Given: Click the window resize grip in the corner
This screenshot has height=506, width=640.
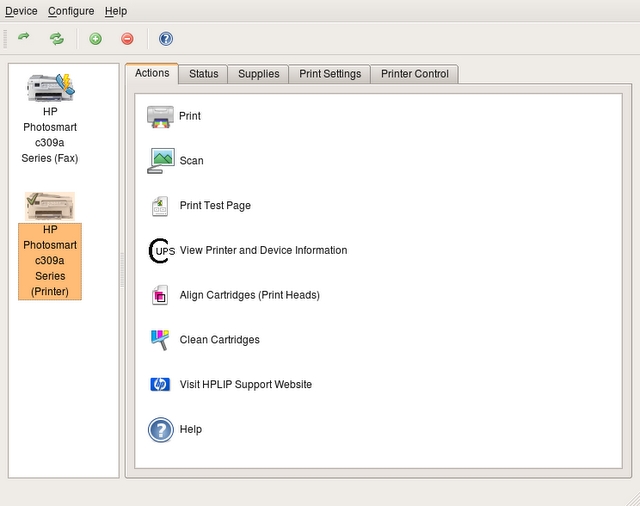Looking at the screenshot, I should [x=633, y=499].
